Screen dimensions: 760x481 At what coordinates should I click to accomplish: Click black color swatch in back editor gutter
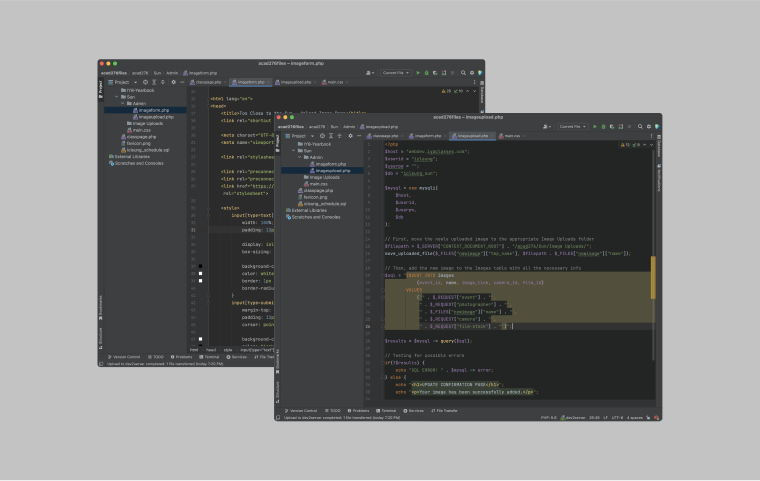click(200, 267)
